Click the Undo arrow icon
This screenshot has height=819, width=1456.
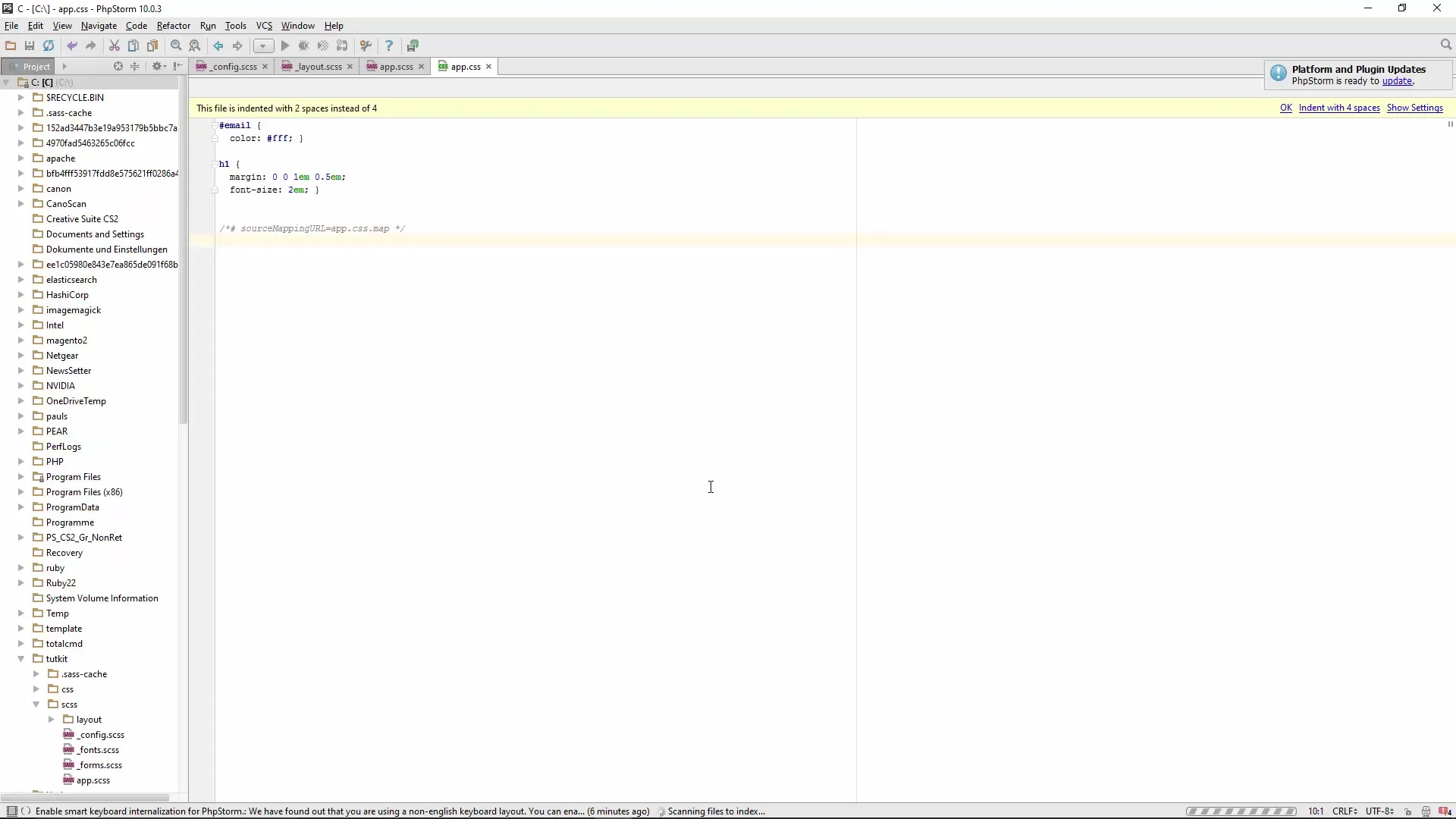[x=72, y=45]
